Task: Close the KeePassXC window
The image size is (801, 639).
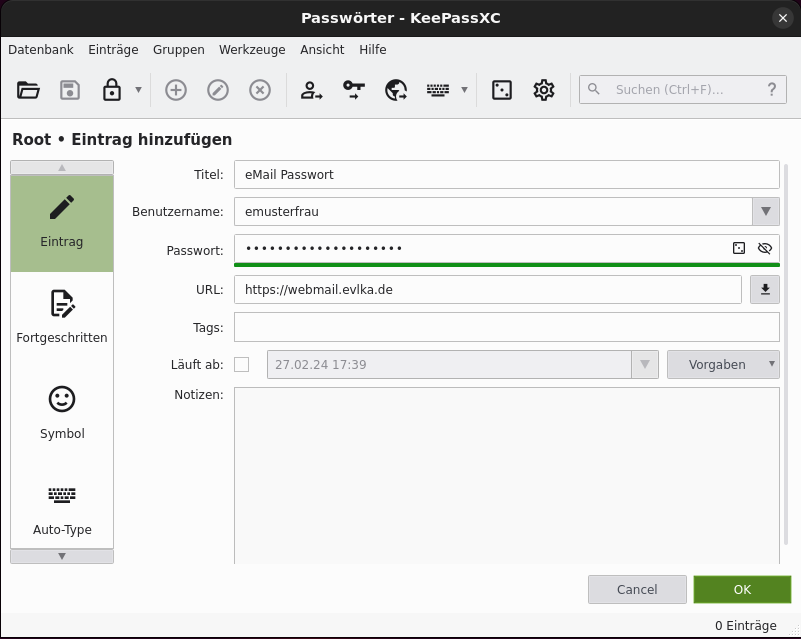Action: pyautogui.click(x=783, y=18)
